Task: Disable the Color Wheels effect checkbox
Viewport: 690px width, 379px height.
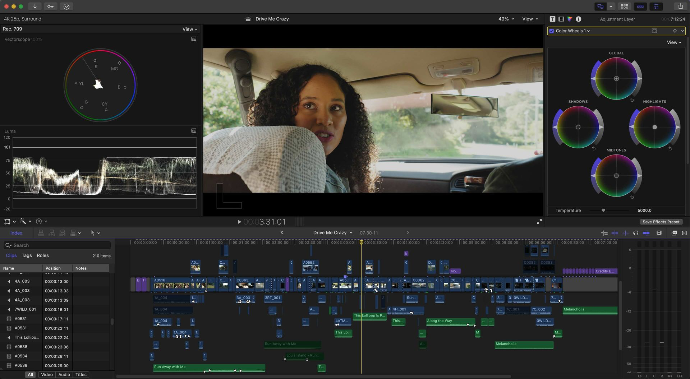Action: click(x=551, y=31)
